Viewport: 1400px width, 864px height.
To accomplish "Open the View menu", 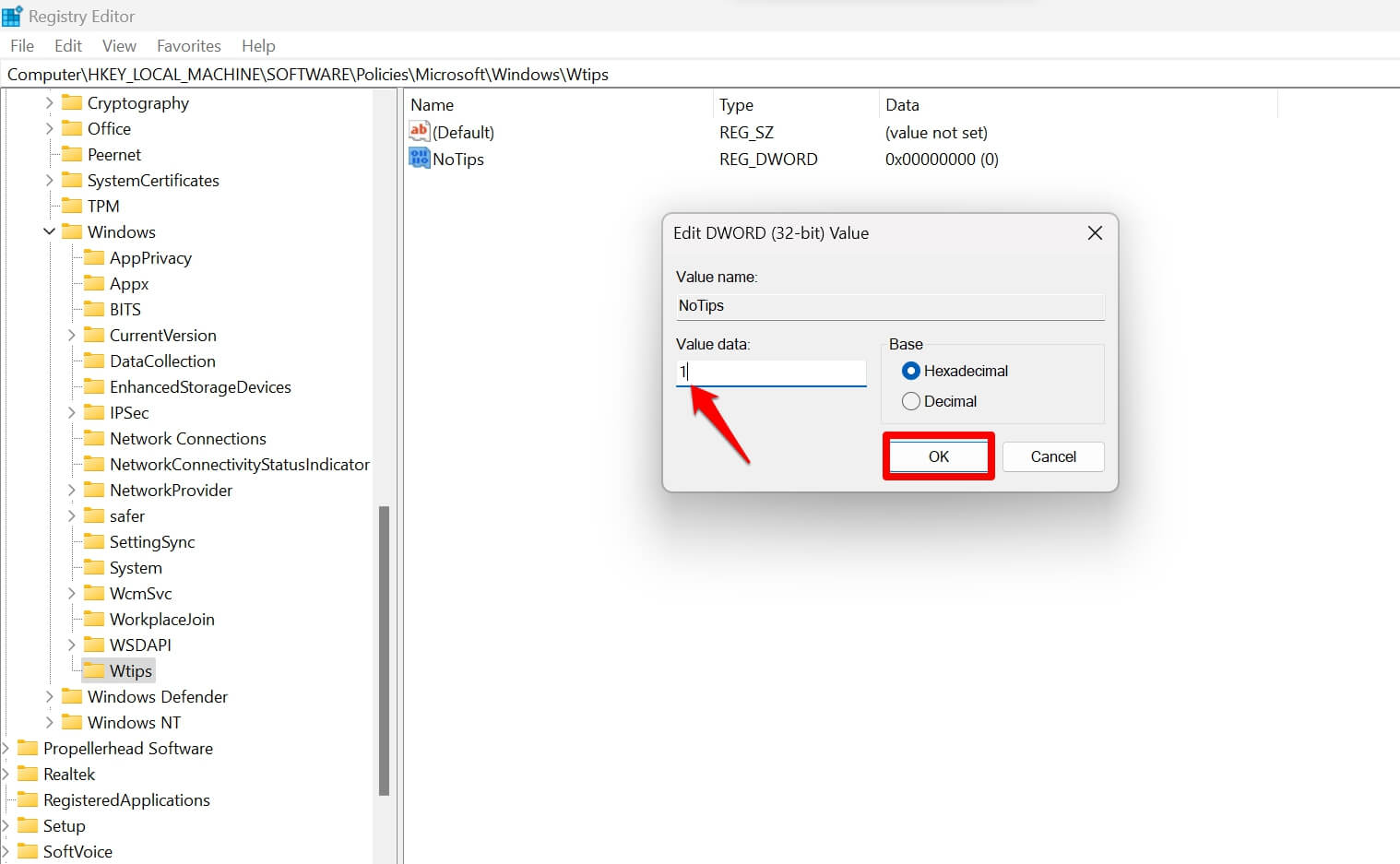I will (x=119, y=45).
